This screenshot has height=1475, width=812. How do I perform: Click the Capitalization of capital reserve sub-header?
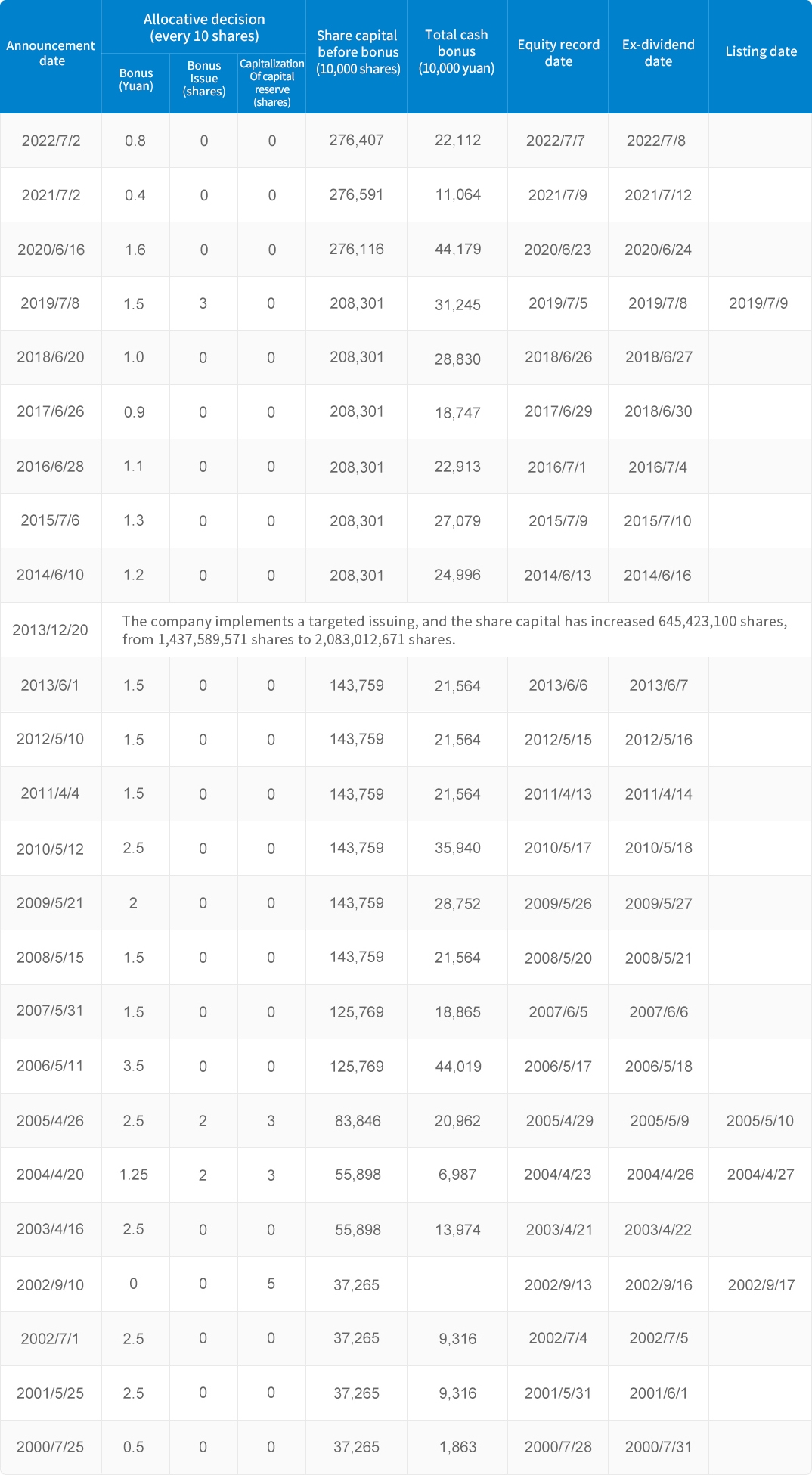[272, 82]
